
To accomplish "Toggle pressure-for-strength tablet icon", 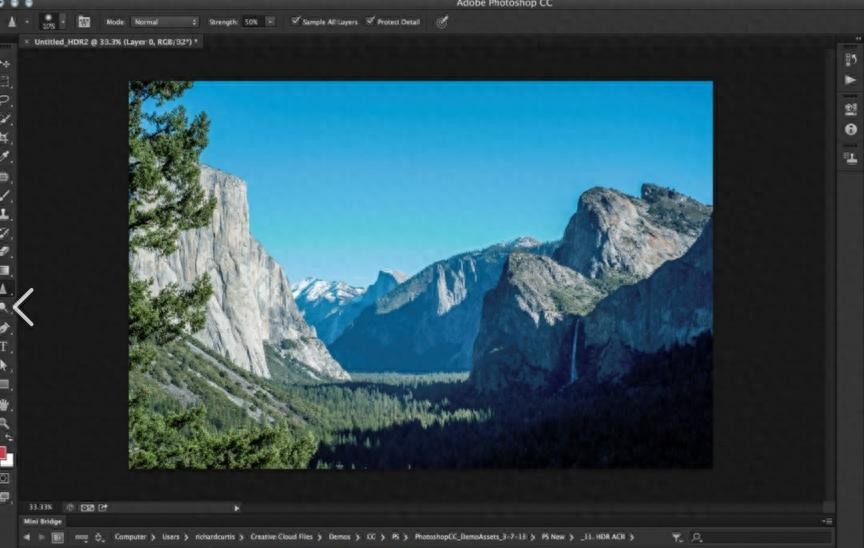I will click(x=441, y=21).
